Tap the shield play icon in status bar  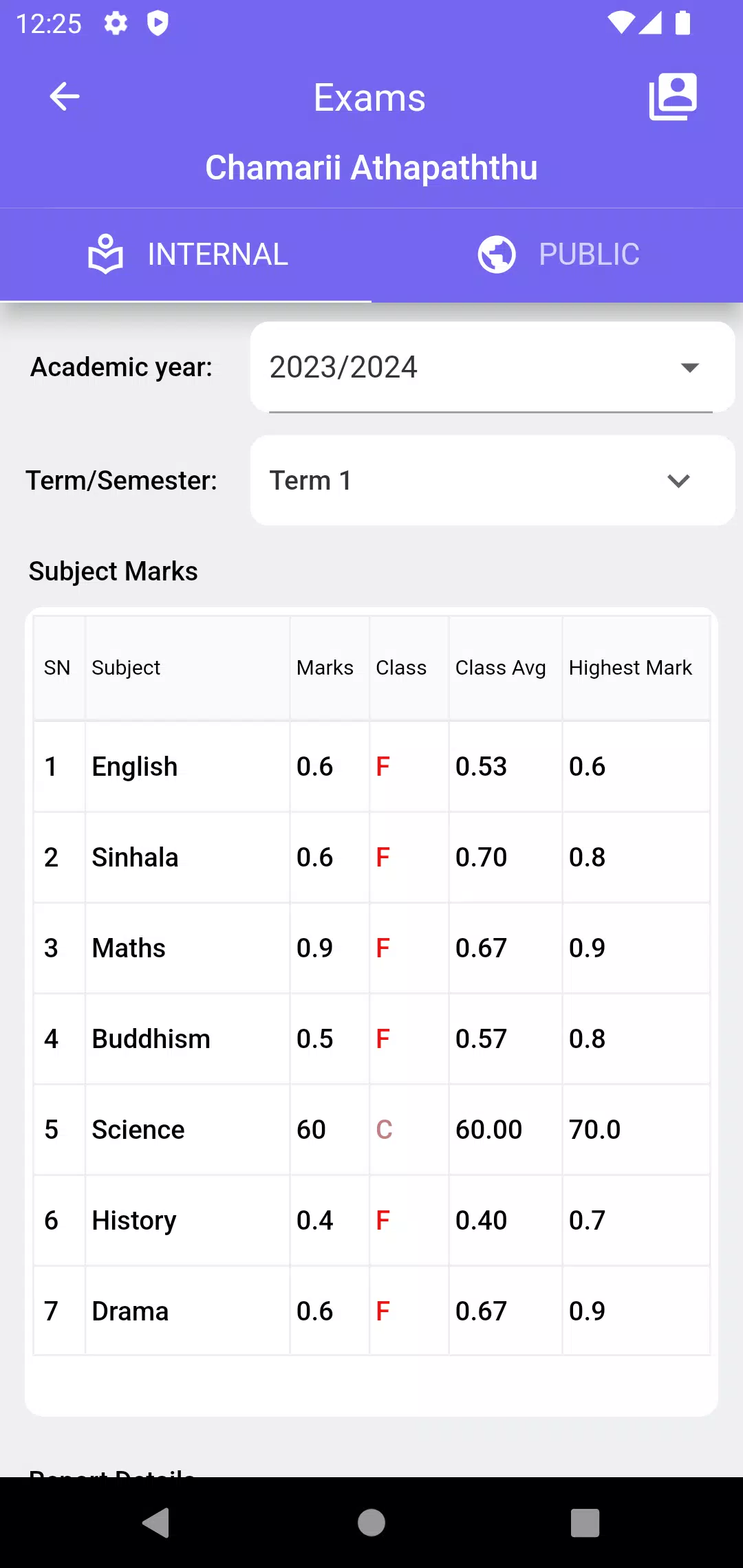[x=158, y=23]
